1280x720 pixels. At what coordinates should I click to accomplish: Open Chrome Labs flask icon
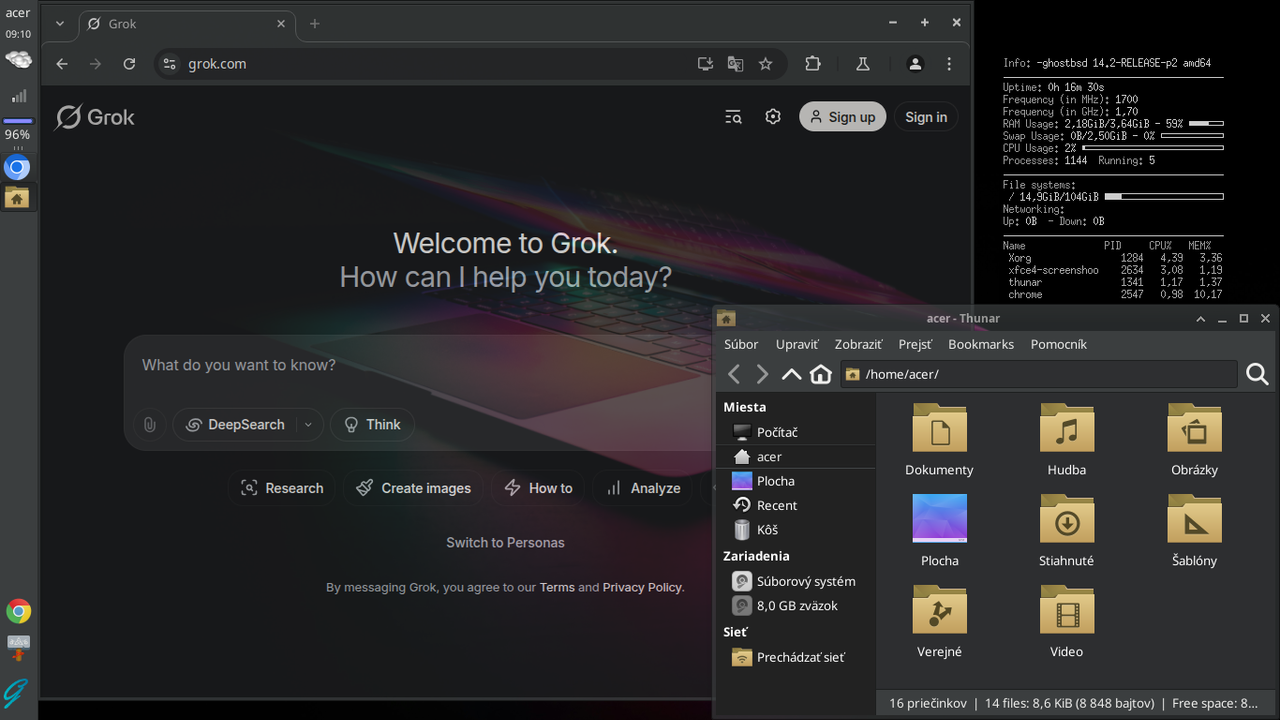862,64
